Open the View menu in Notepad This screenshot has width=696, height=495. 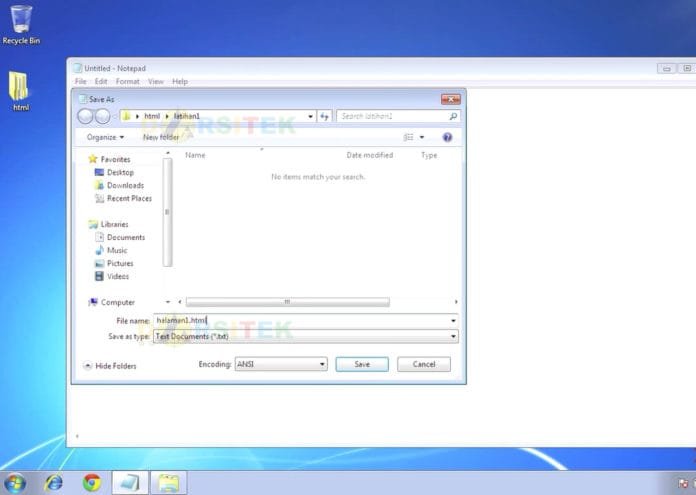point(156,81)
